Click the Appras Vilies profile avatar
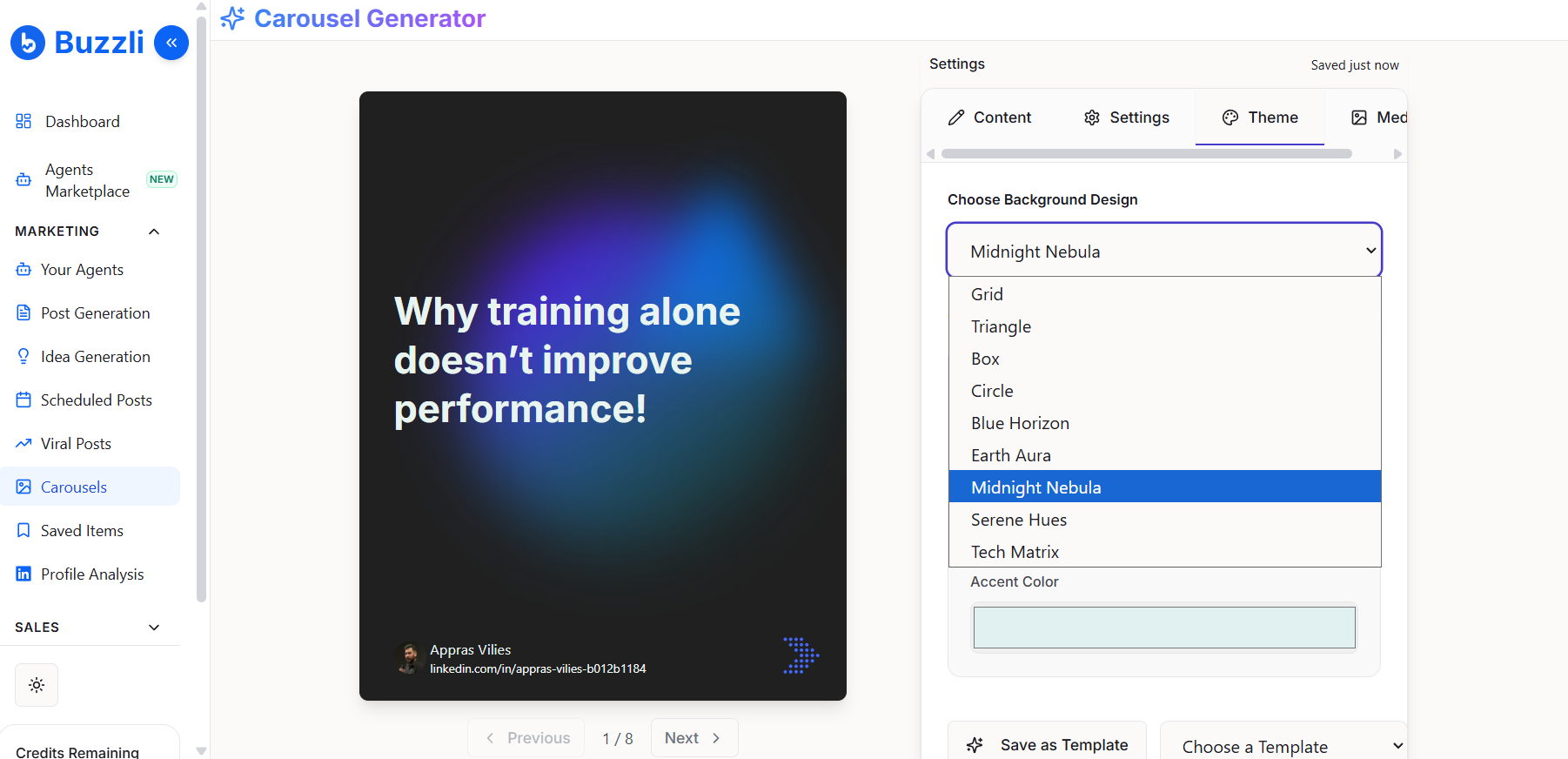This screenshot has height=759, width=1568. coord(409,659)
